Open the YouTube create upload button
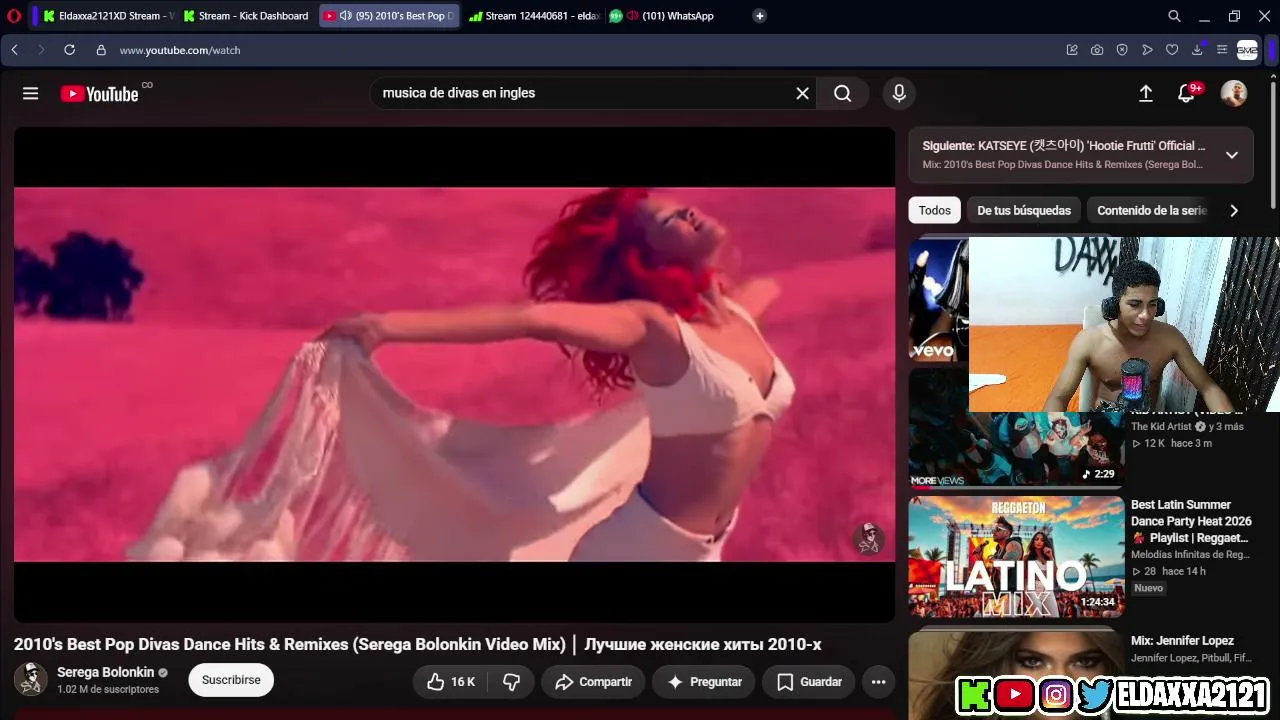This screenshot has height=720, width=1280. pyautogui.click(x=1146, y=93)
